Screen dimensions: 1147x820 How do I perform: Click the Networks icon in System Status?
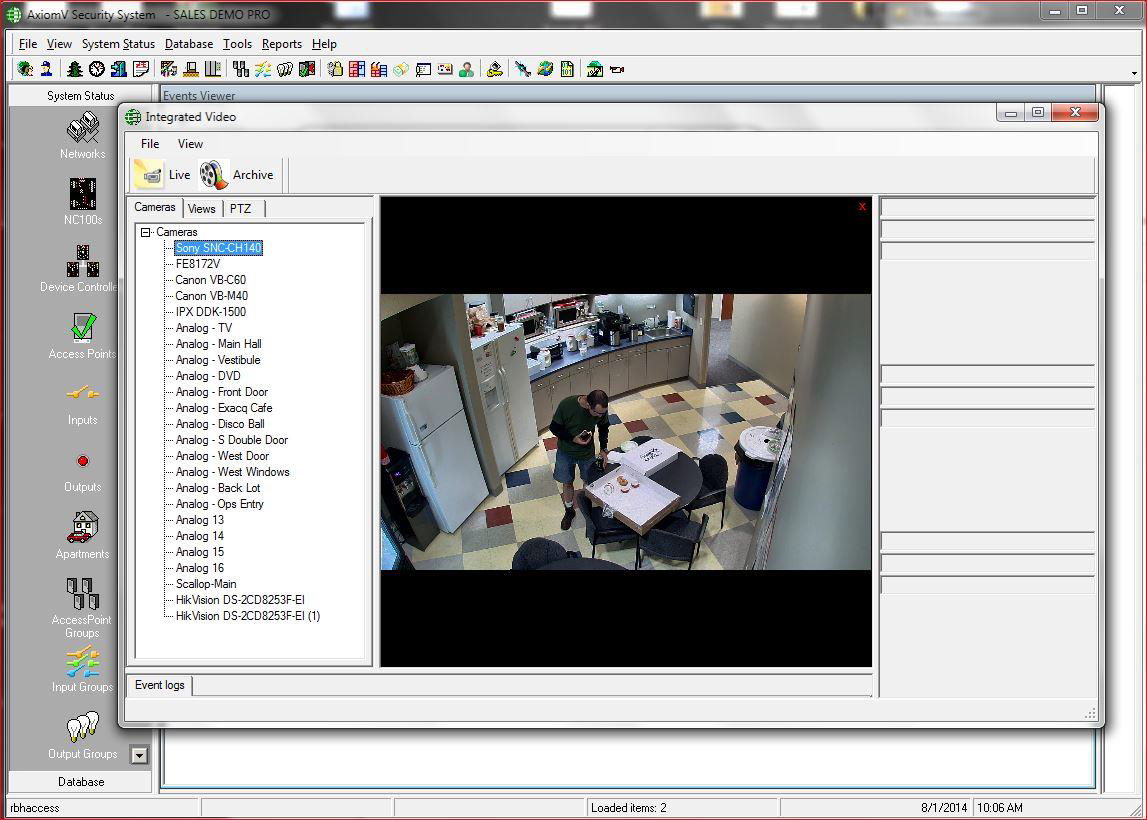click(82, 128)
